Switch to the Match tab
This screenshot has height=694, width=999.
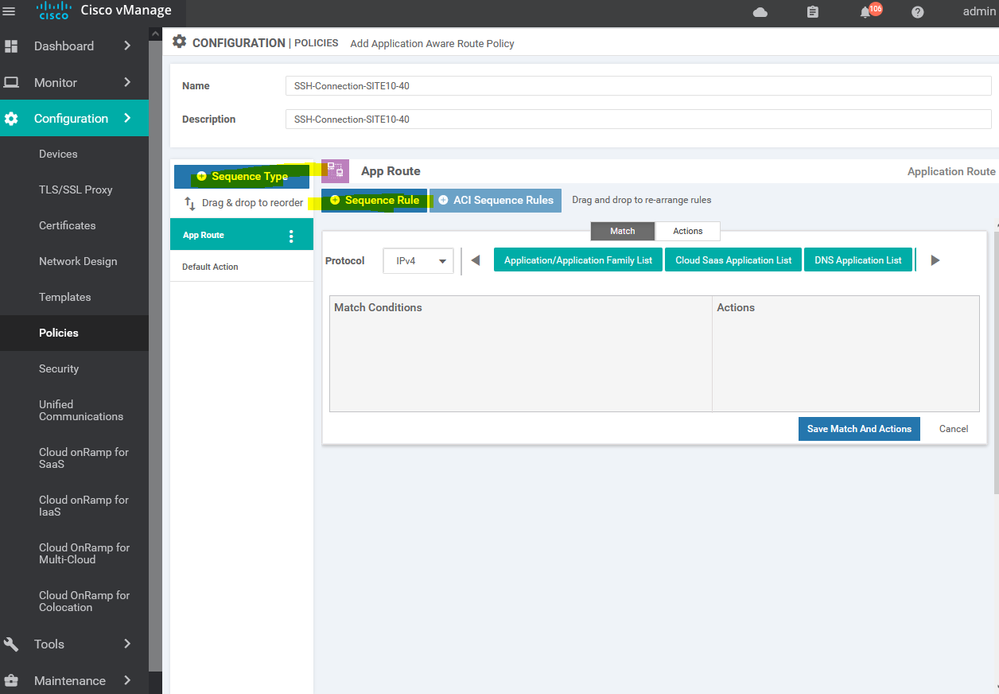click(x=622, y=231)
